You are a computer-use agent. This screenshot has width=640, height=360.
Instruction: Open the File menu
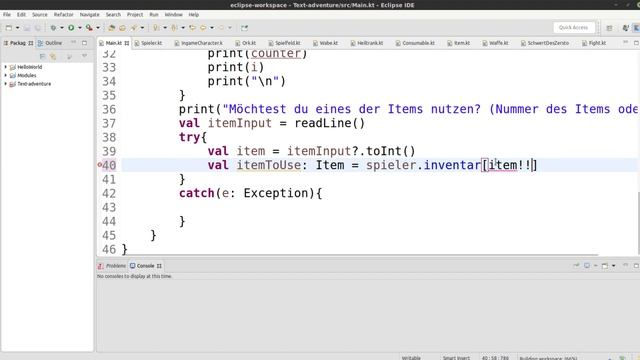pyautogui.click(x=7, y=14)
